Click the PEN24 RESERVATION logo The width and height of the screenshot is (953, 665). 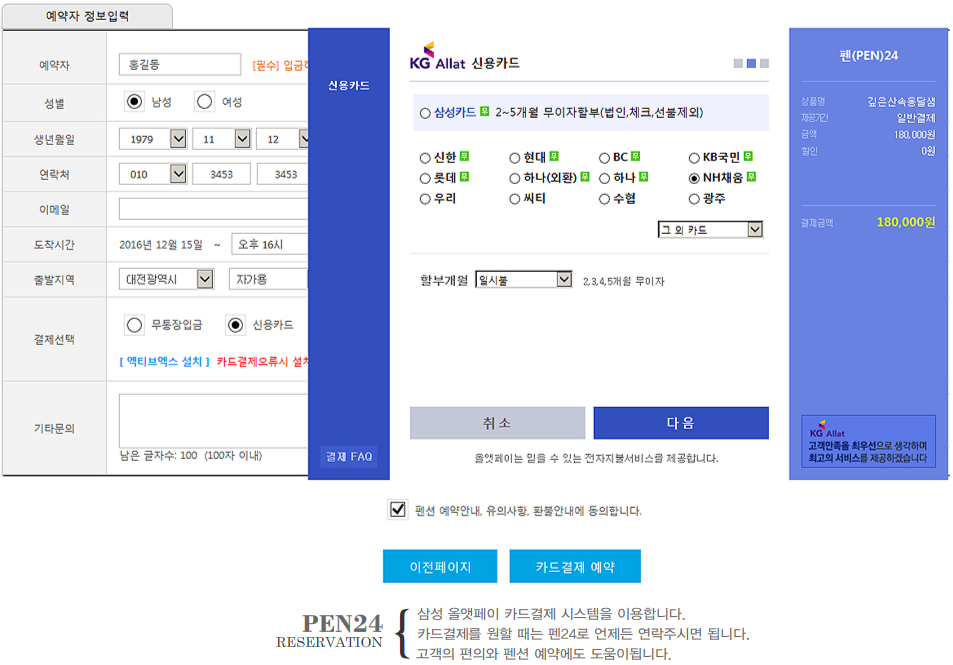(329, 631)
